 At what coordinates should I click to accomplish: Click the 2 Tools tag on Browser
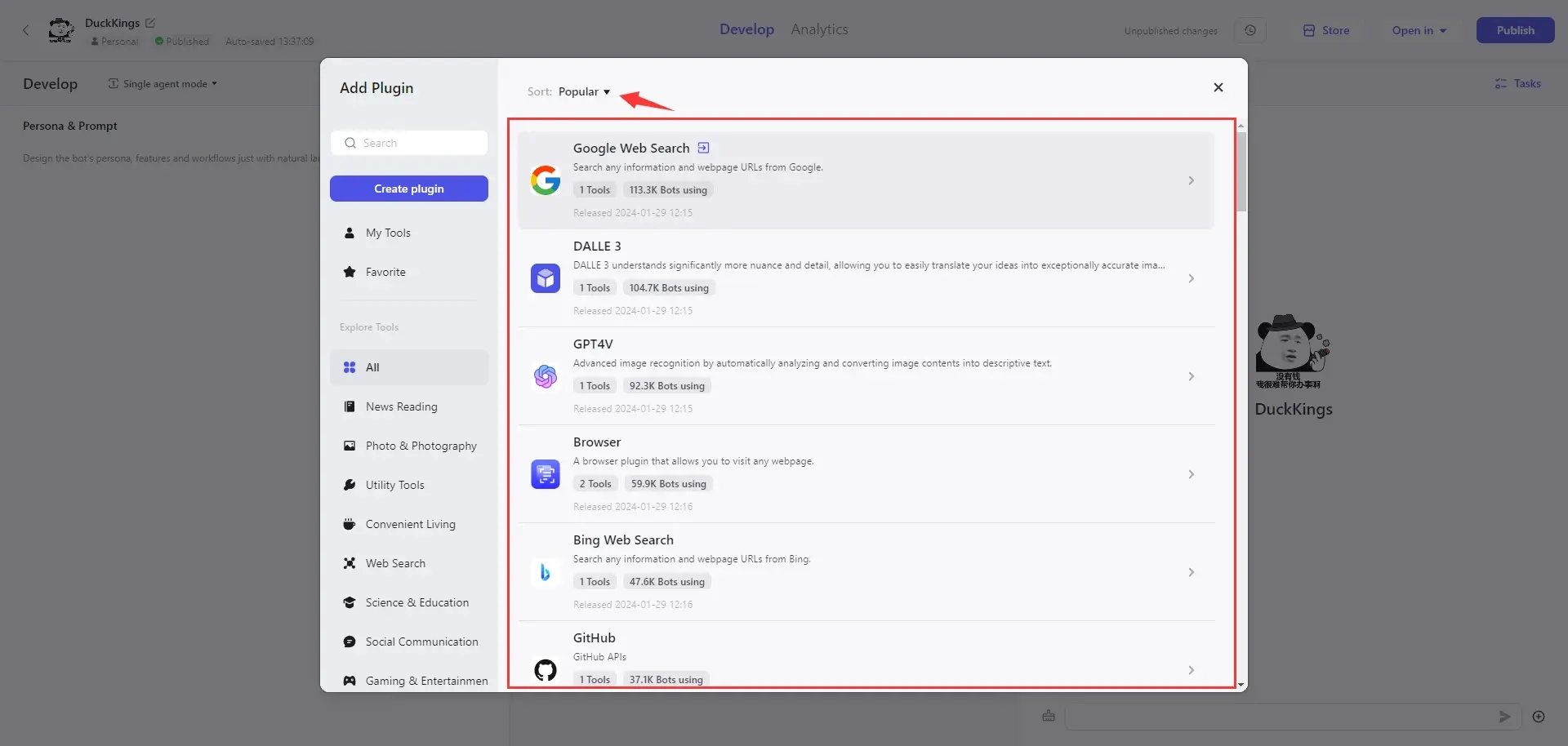(595, 484)
